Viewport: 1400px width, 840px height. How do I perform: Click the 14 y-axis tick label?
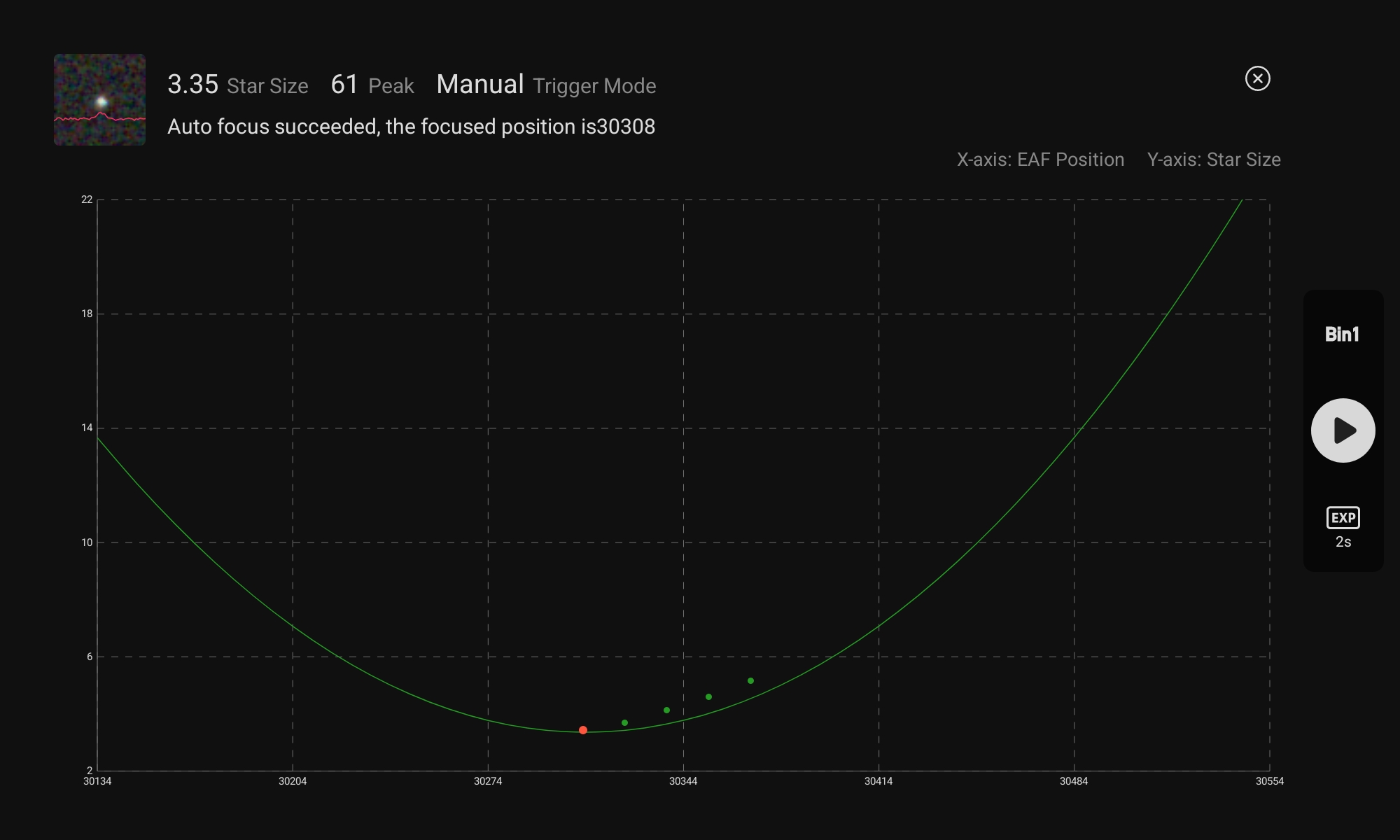pos(87,428)
